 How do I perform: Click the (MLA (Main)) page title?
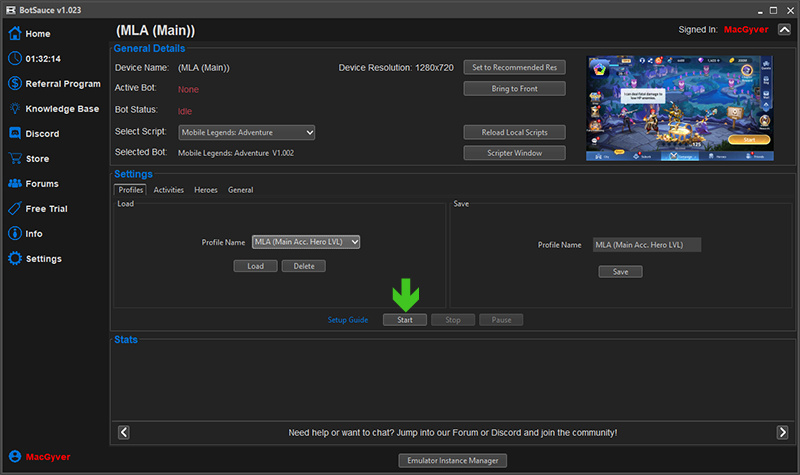point(156,31)
